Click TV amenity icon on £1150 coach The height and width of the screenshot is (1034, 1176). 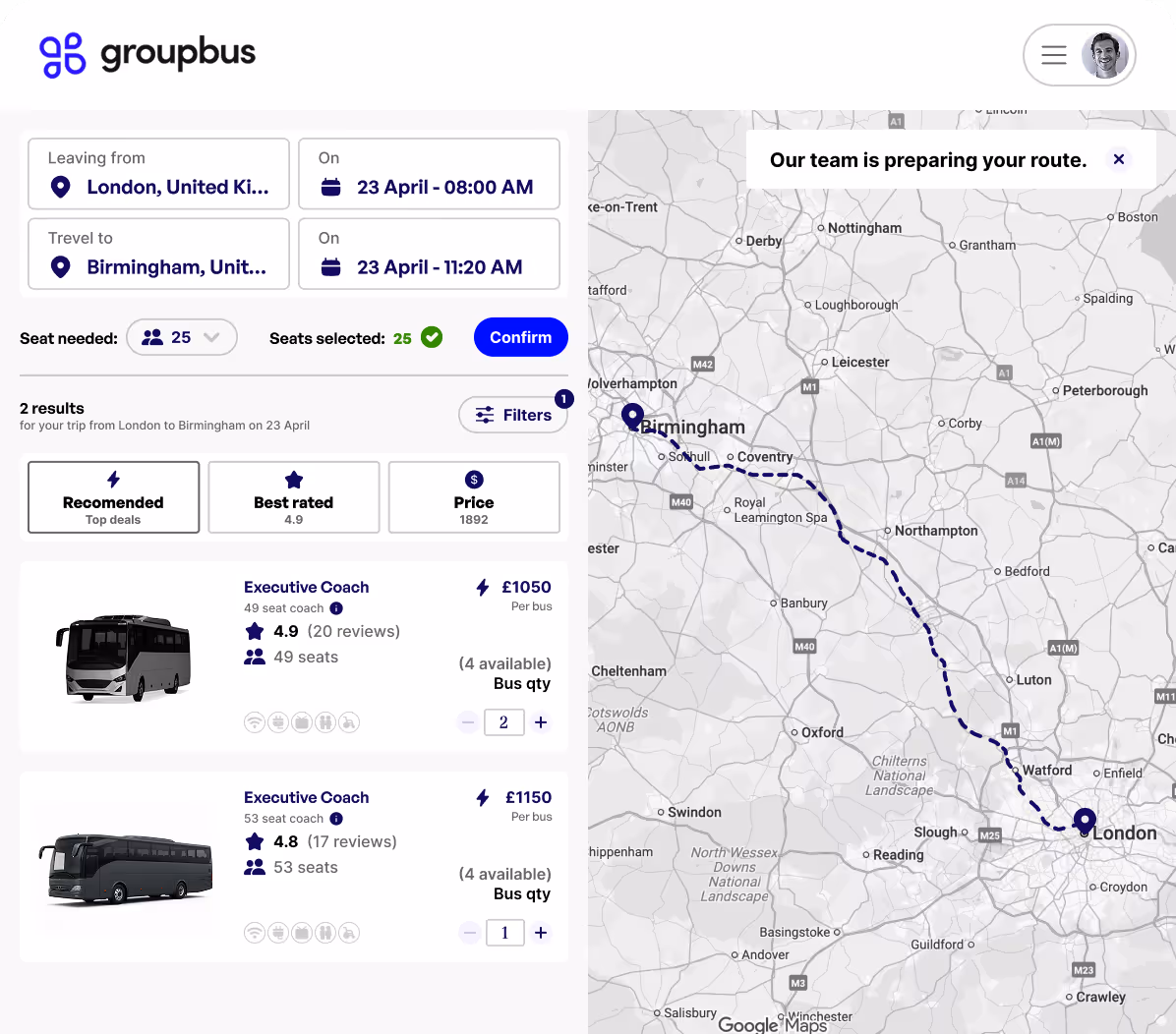pyautogui.click(x=302, y=933)
